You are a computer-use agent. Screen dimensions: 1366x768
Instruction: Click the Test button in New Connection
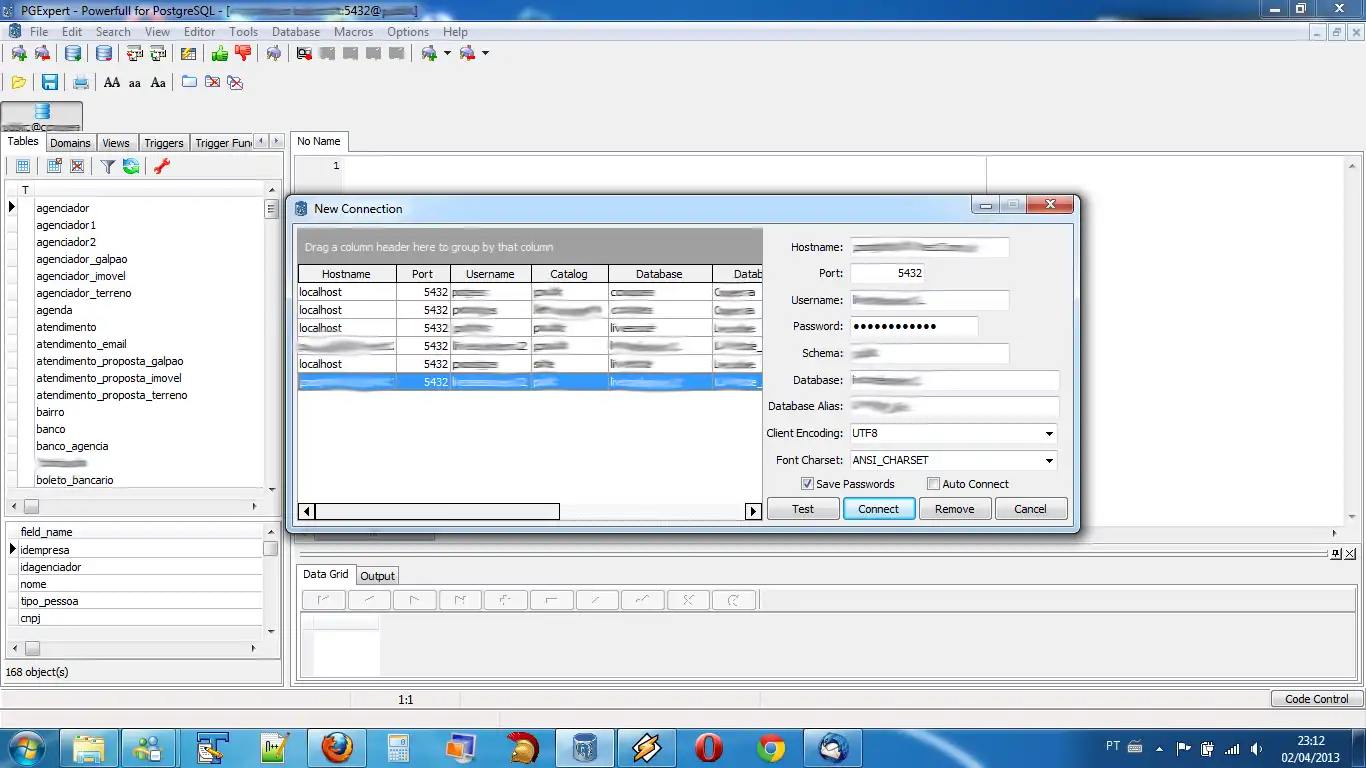click(x=803, y=509)
